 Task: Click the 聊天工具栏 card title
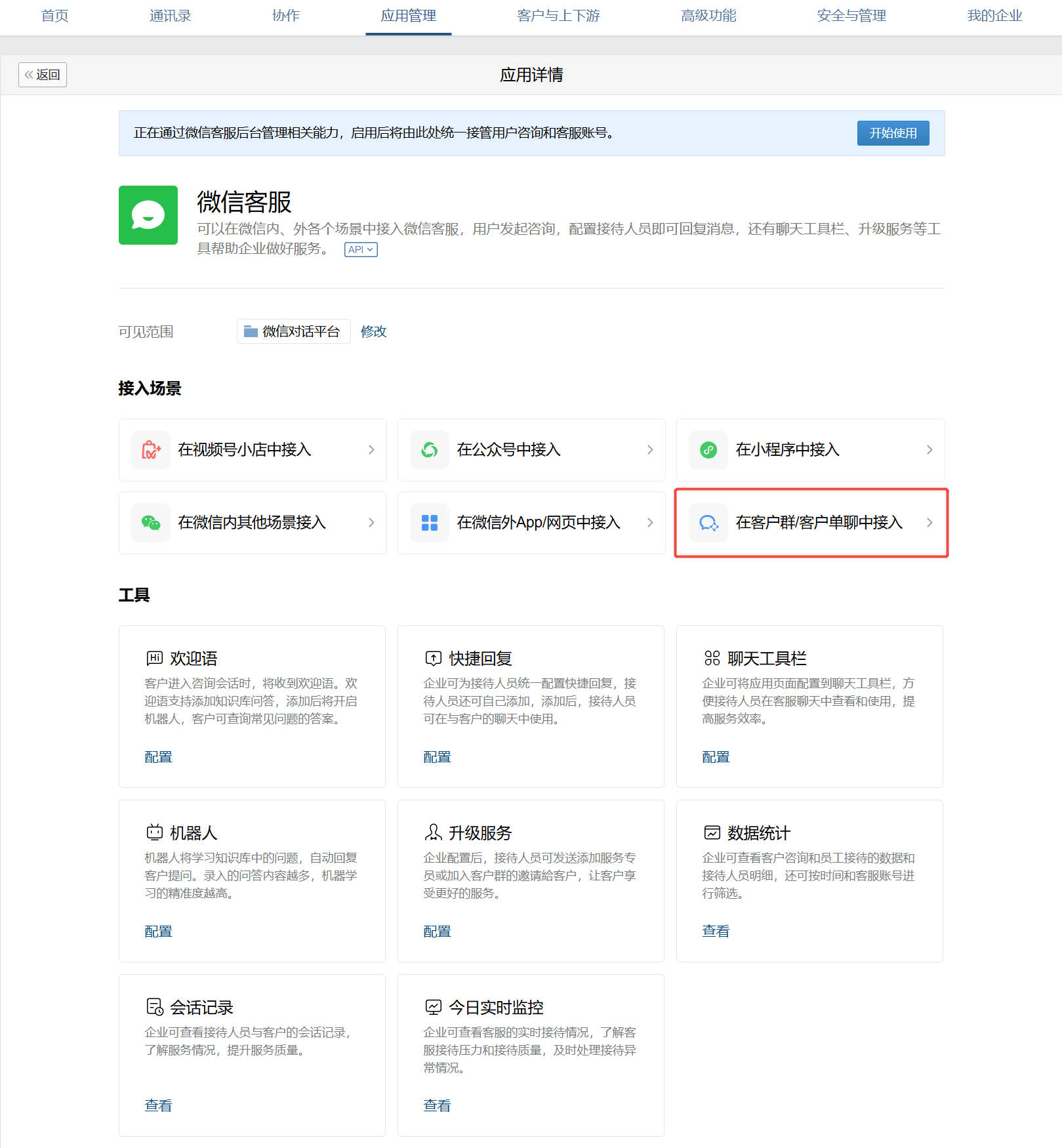[x=767, y=658]
